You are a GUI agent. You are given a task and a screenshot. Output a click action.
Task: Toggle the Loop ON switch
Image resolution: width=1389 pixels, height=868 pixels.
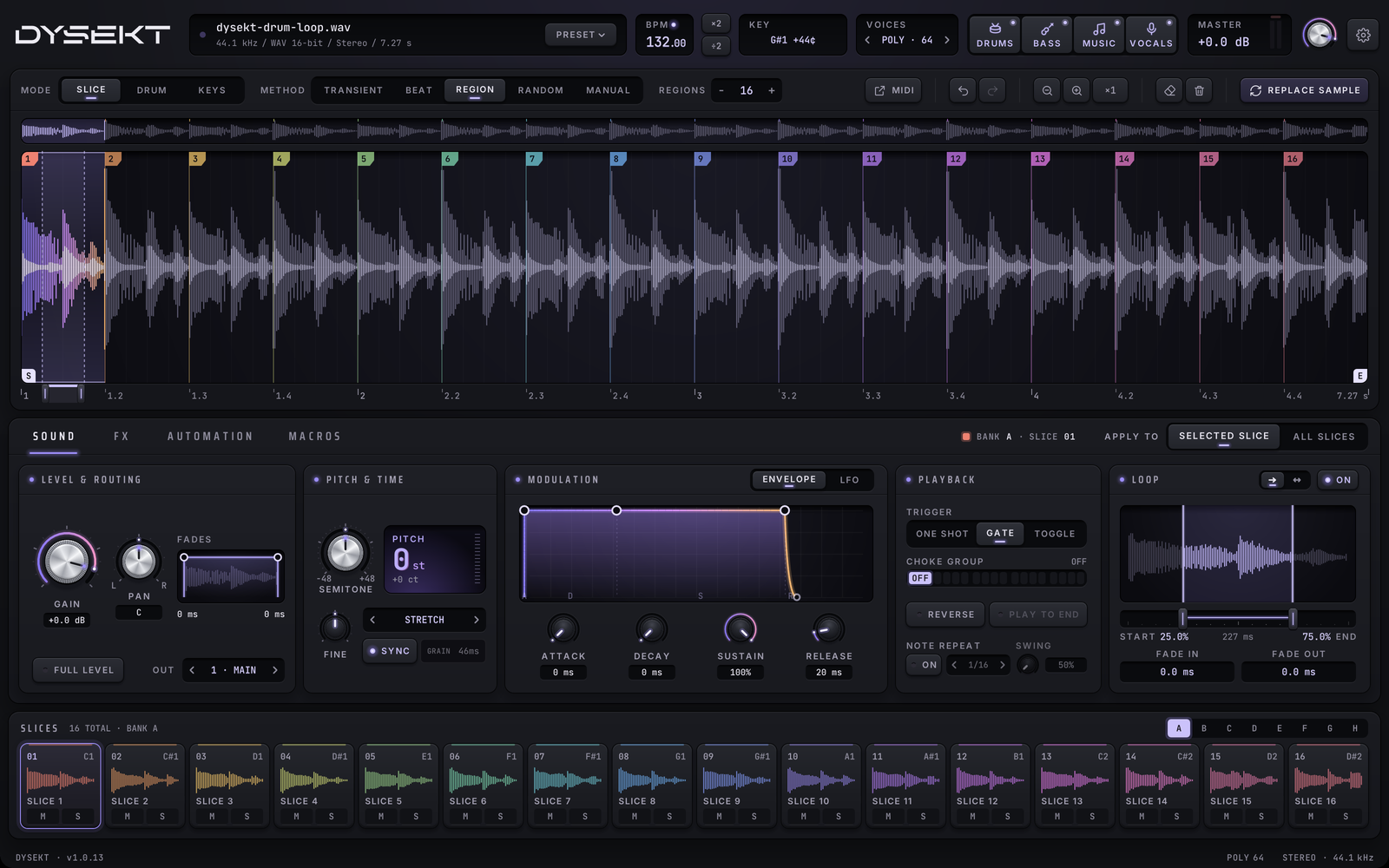[x=1337, y=480]
